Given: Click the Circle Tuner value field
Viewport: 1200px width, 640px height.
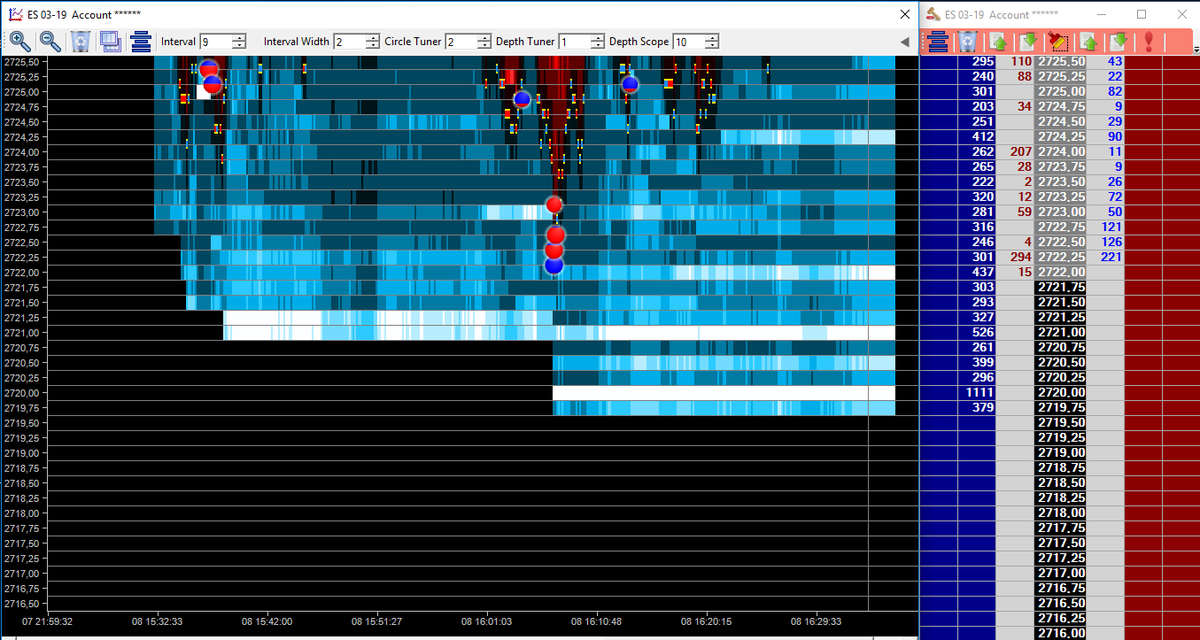Looking at the screenshot, I should (x=462, y=42).
